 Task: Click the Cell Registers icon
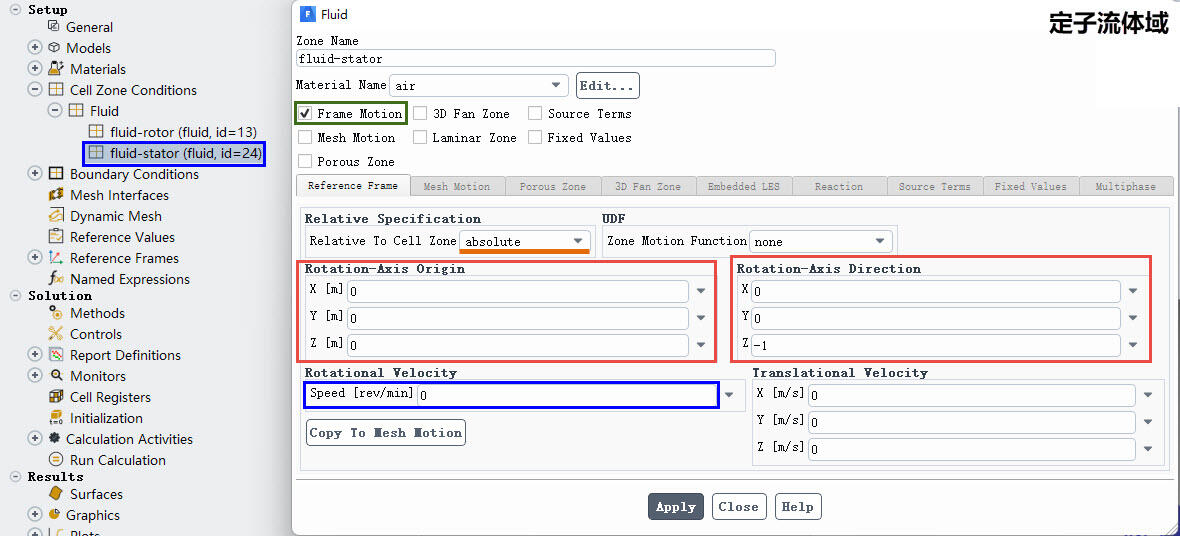tap(56, 397)
